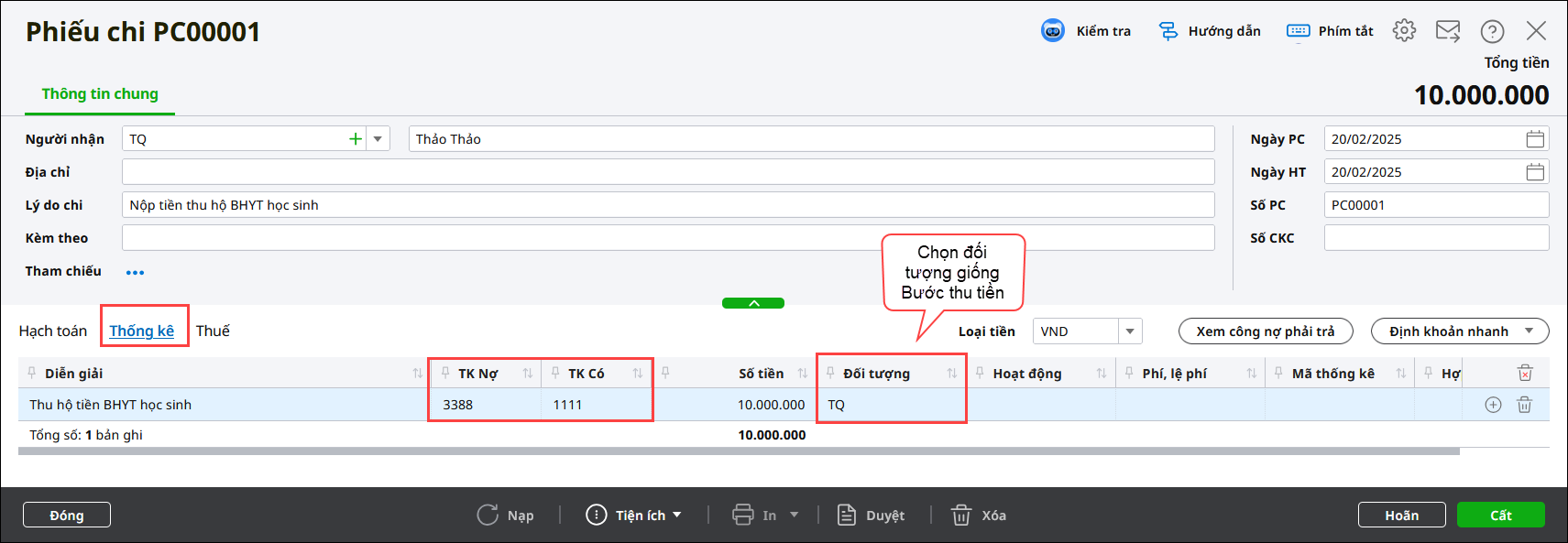1568x543 pixels.
Task: Delete all rows via header trash icon
Action: coord(1525,373)
